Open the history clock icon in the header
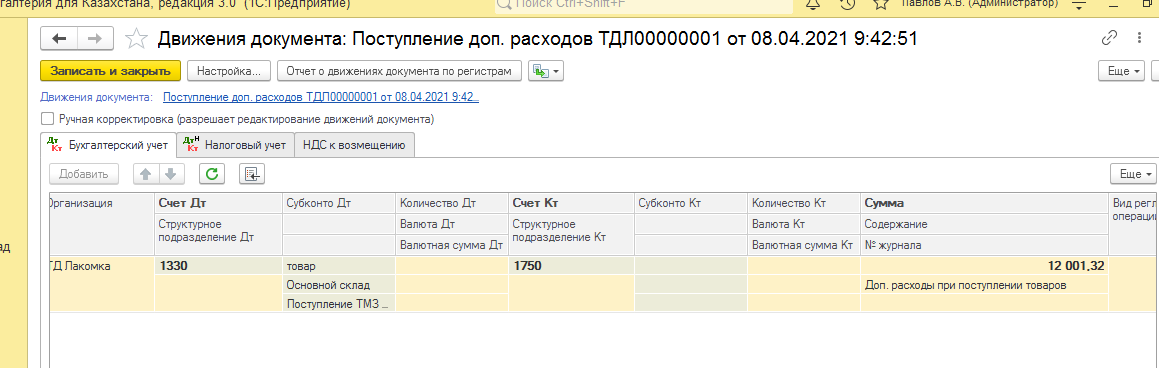The height and width of the screenshot is (368, 1159). click(847, 4)
